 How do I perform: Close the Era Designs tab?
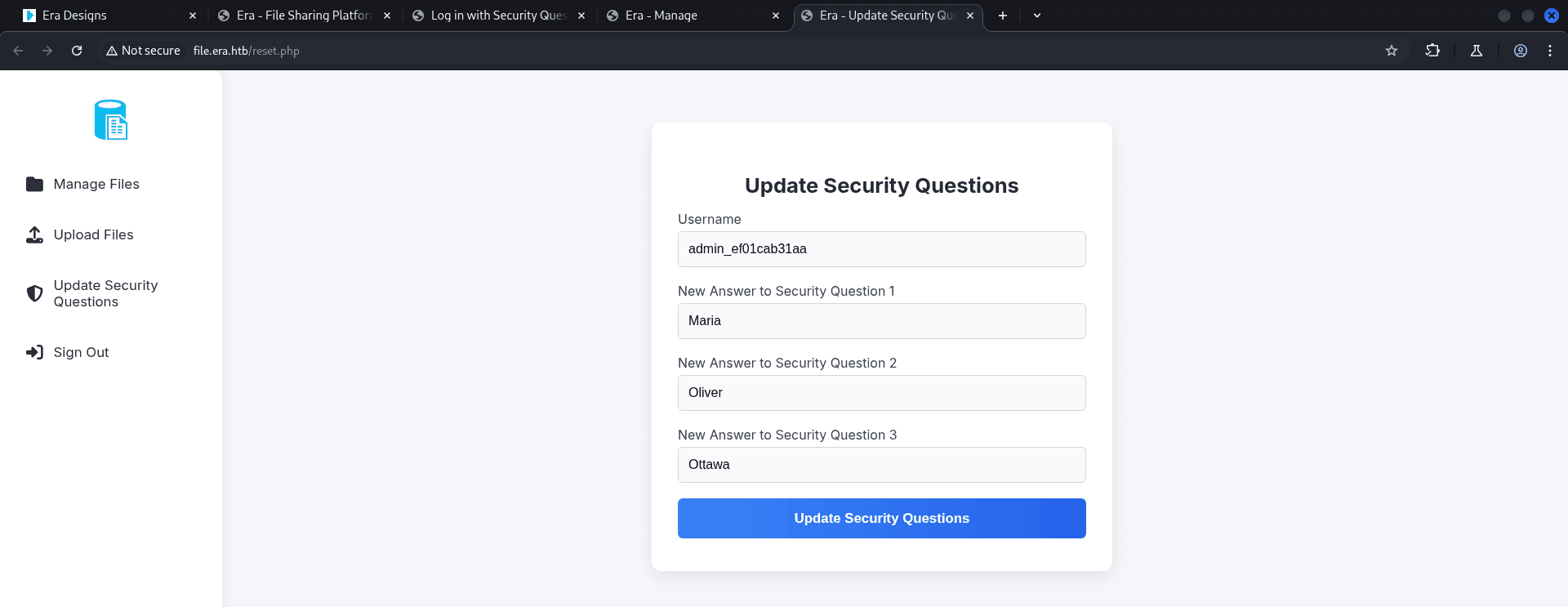tap(193, 16)
